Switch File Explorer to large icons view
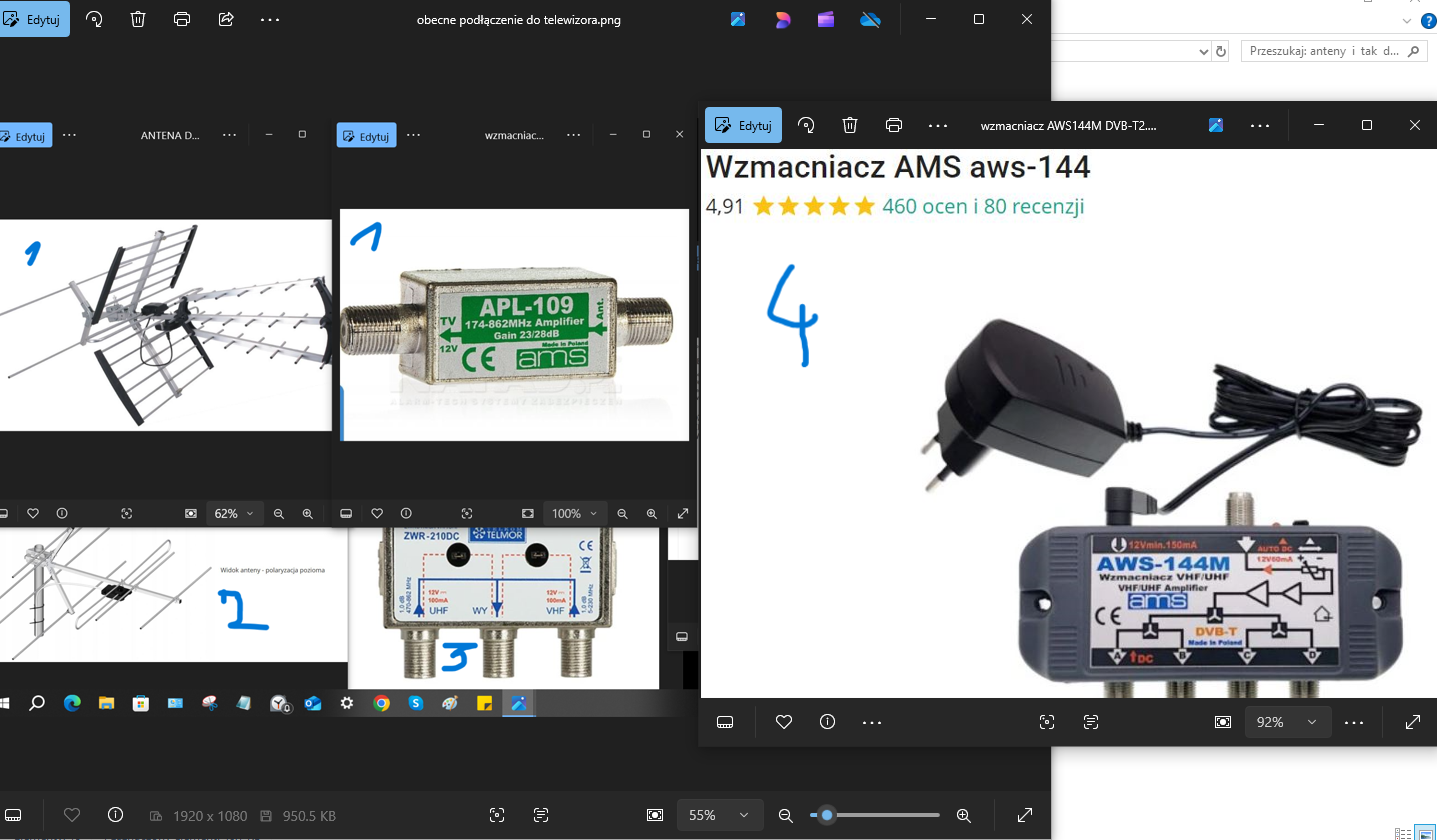 click(x=1423, y=833)
